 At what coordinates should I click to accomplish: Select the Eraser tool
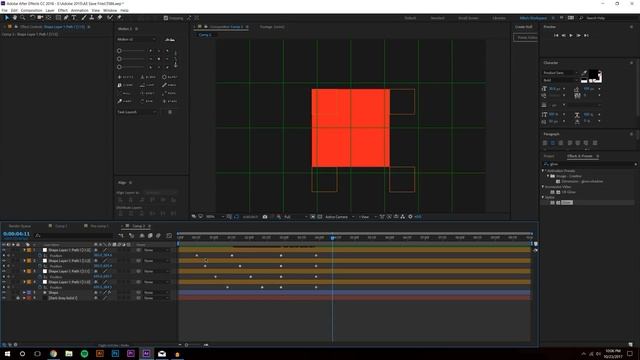pyautogui.click(x=100, y=18)
